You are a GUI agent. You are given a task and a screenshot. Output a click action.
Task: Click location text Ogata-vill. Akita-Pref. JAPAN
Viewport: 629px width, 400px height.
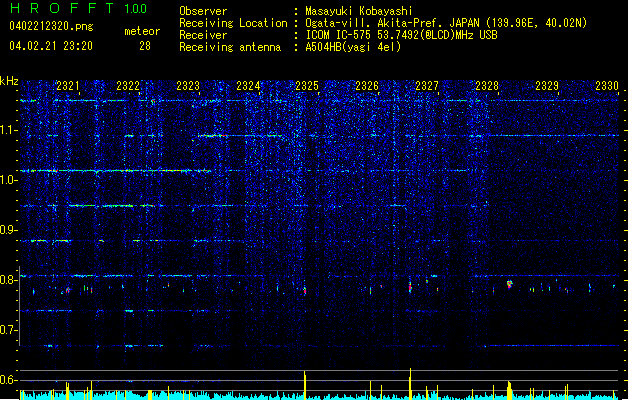pos(393,23)
